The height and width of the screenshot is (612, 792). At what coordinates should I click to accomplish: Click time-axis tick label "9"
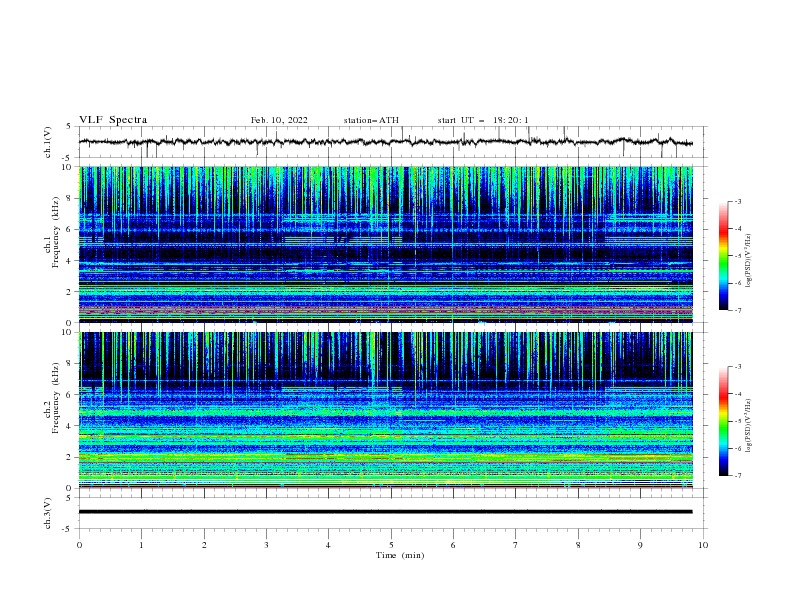pyautogui.click(x=640, y=545)
